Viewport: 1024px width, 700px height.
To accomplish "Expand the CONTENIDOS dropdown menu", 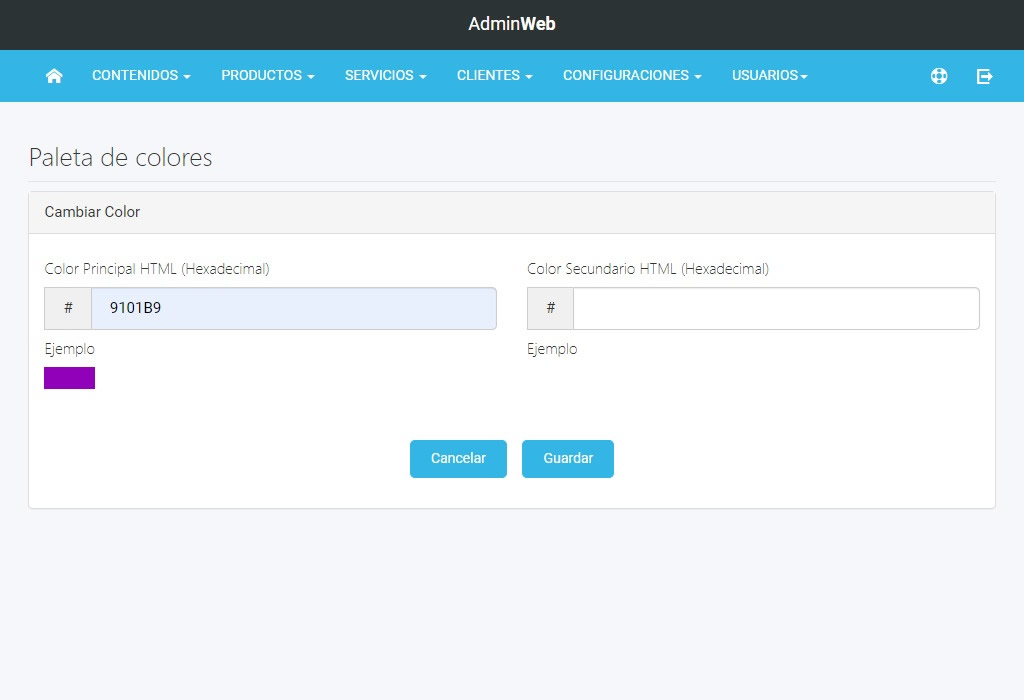I will (x=140, y=75).
